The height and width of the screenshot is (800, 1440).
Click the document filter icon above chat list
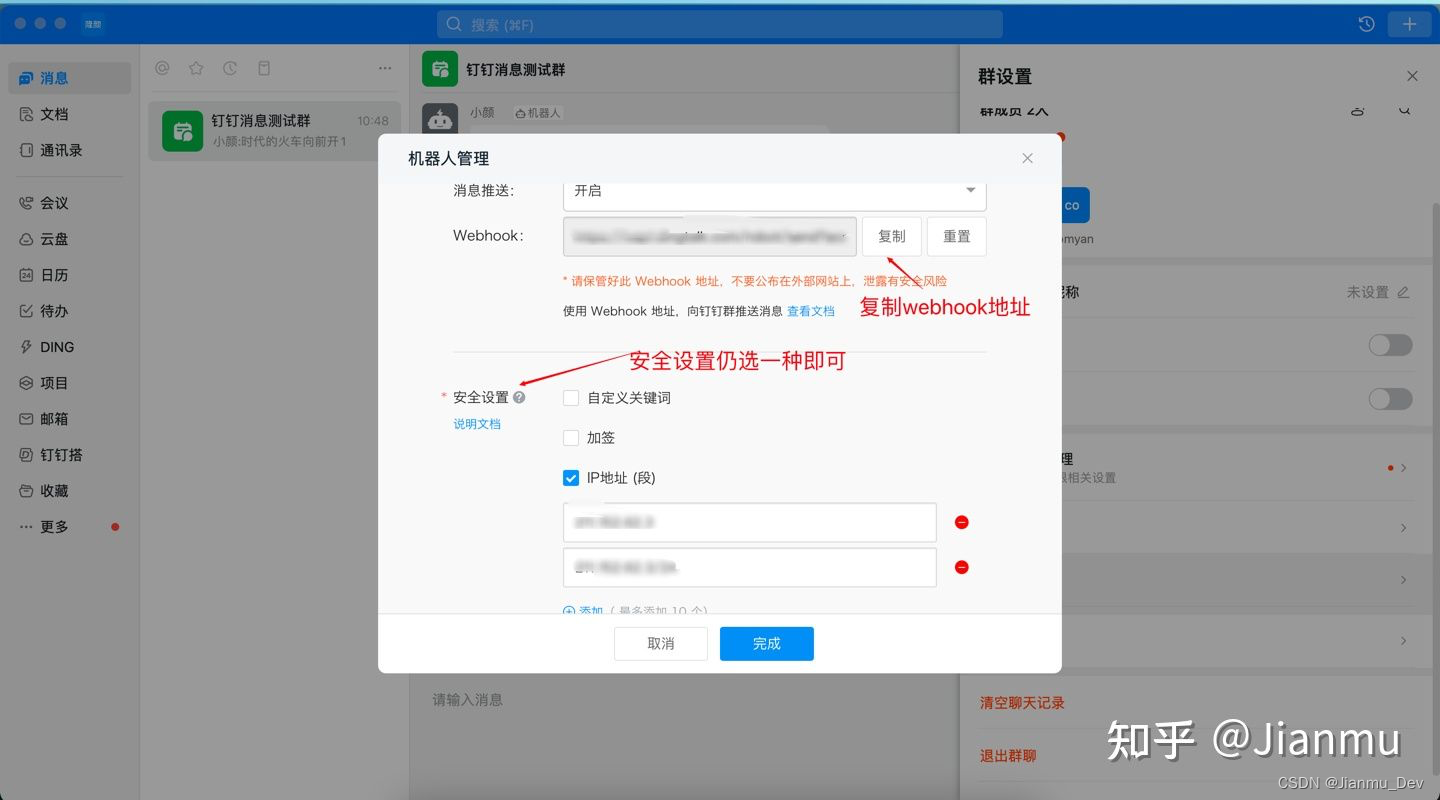click(x=264, y=68)
